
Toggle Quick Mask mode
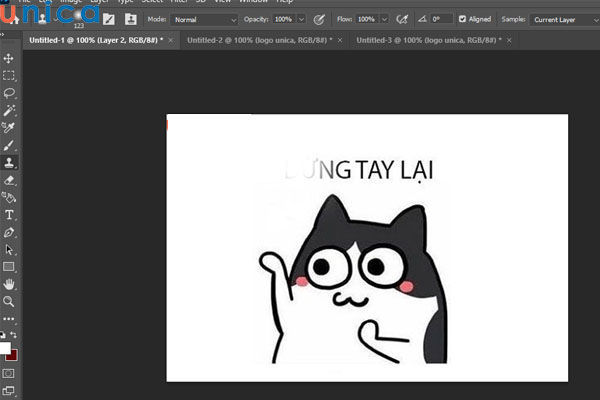pos(9,373)
